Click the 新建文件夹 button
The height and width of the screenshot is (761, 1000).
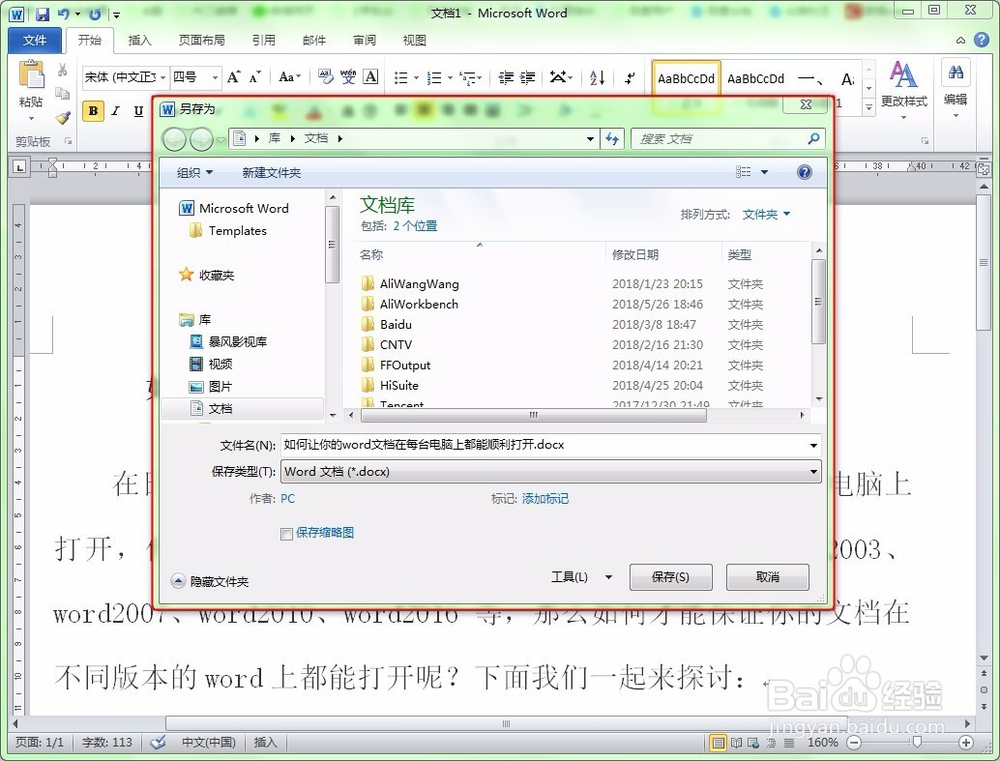coord(272,173)
